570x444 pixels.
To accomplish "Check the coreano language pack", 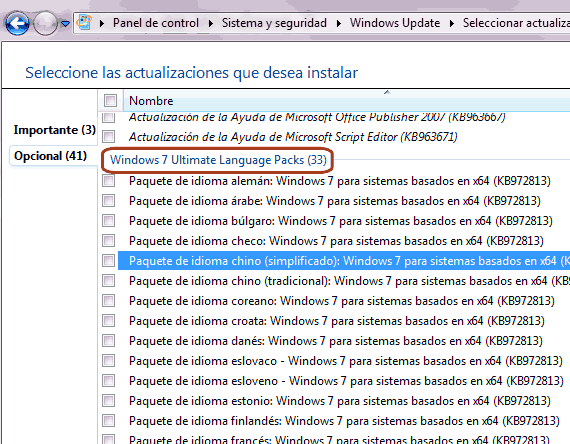I will pos(109,301).
